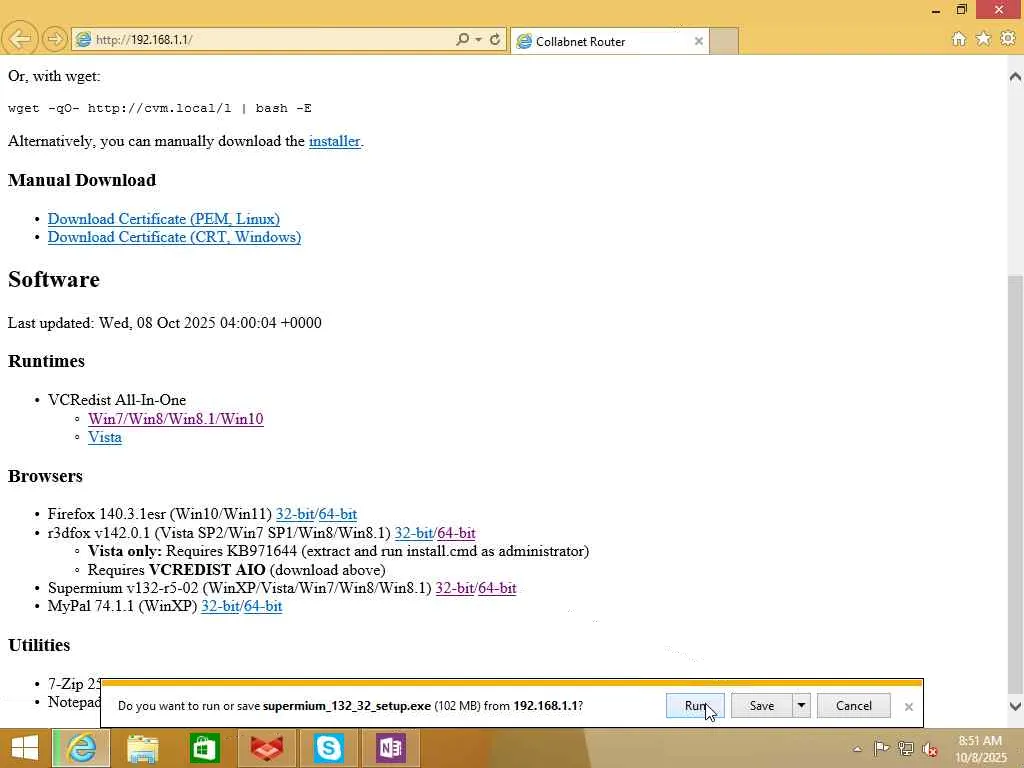Open the Tools gear menu
The image size is (1024, 768).
(x=1008, y=39)
